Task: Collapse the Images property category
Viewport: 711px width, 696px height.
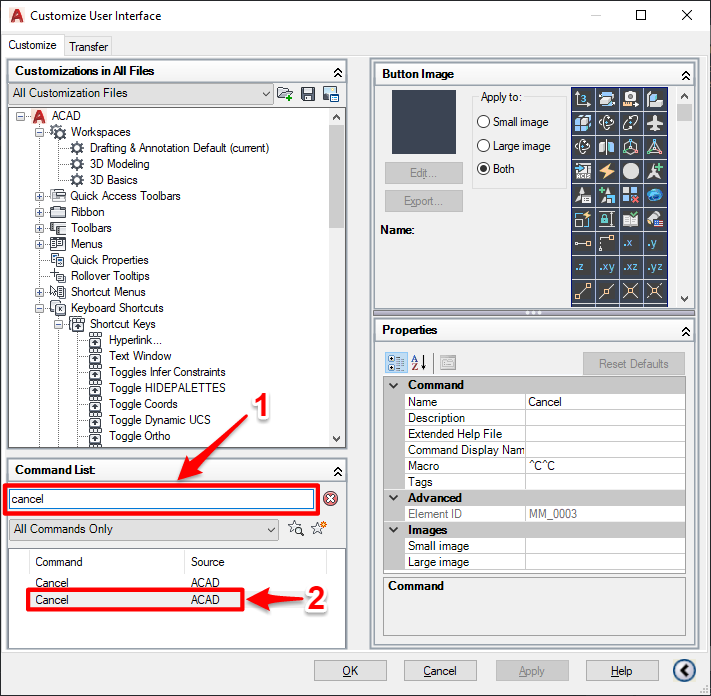Action: [x=394, y=530]
